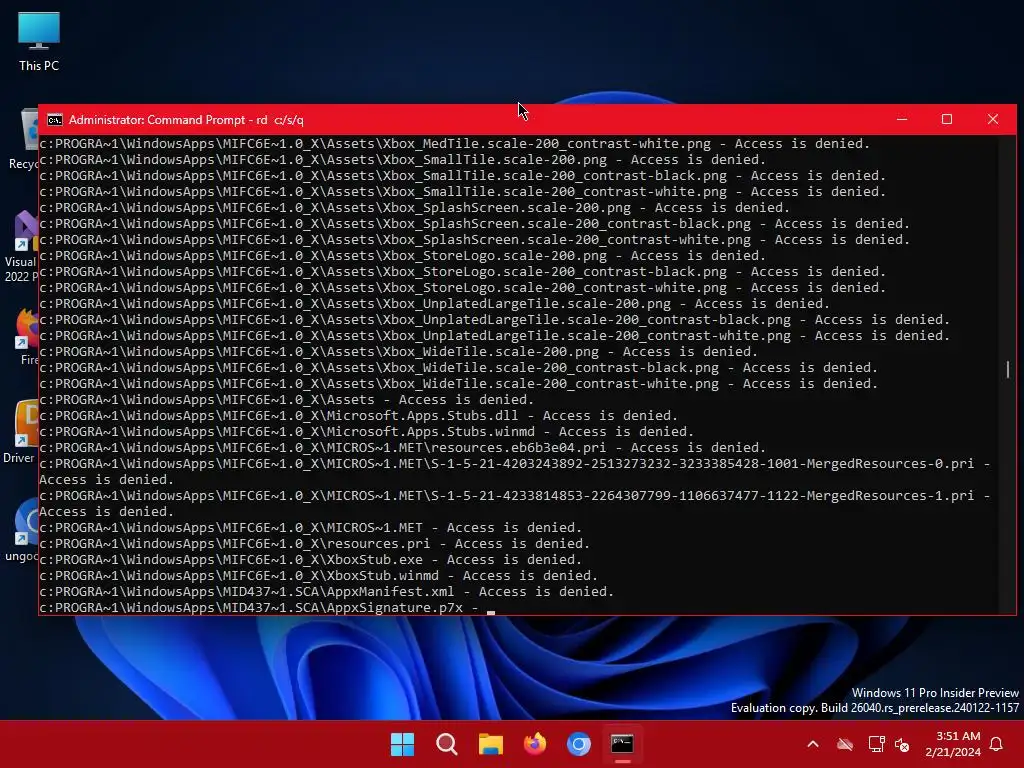The image size is (1024, 768).
Task: Click the line with Microsoft.Apps.Stubs.dll
Action: (x=359, y=415)
